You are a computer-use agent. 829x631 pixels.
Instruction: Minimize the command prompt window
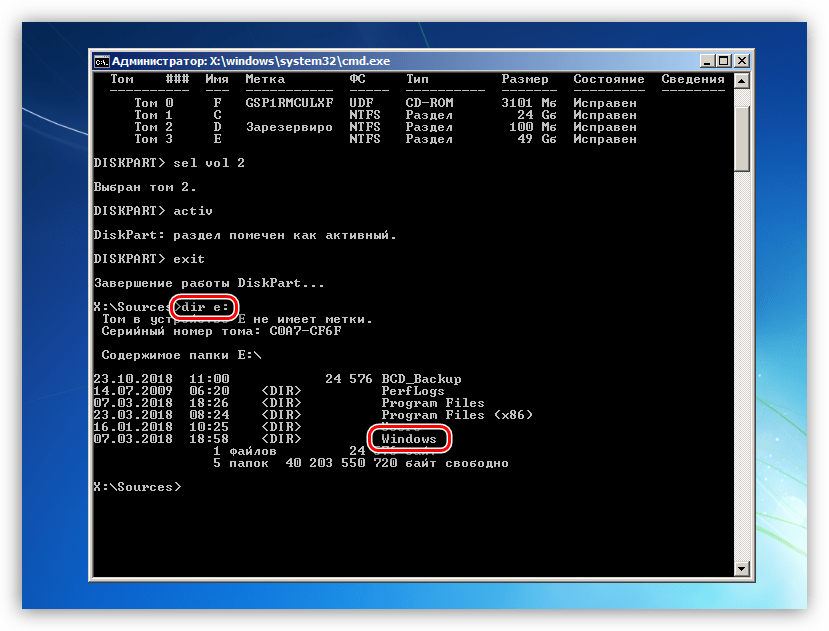pyautogui.click(x=707, y=61)
